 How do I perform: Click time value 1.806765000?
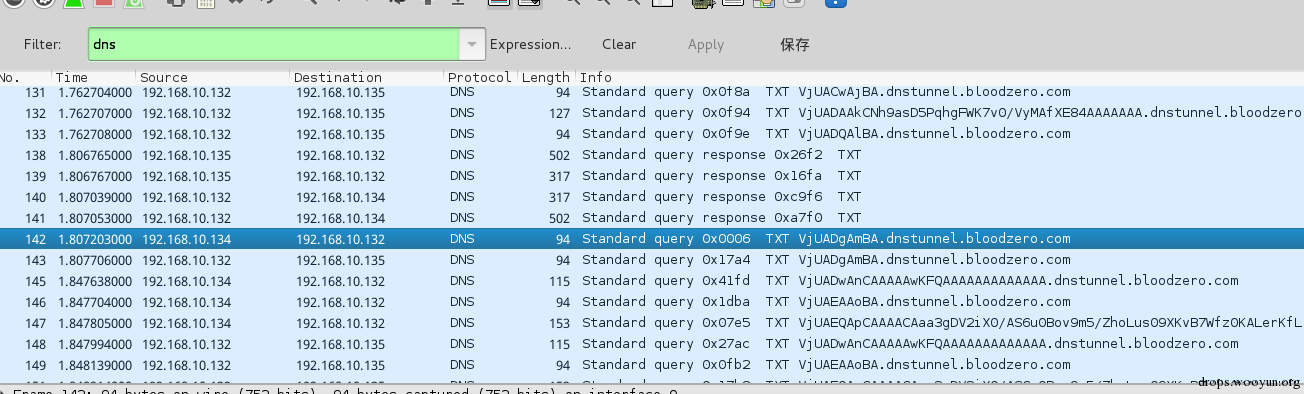click(x=94, y=155)
